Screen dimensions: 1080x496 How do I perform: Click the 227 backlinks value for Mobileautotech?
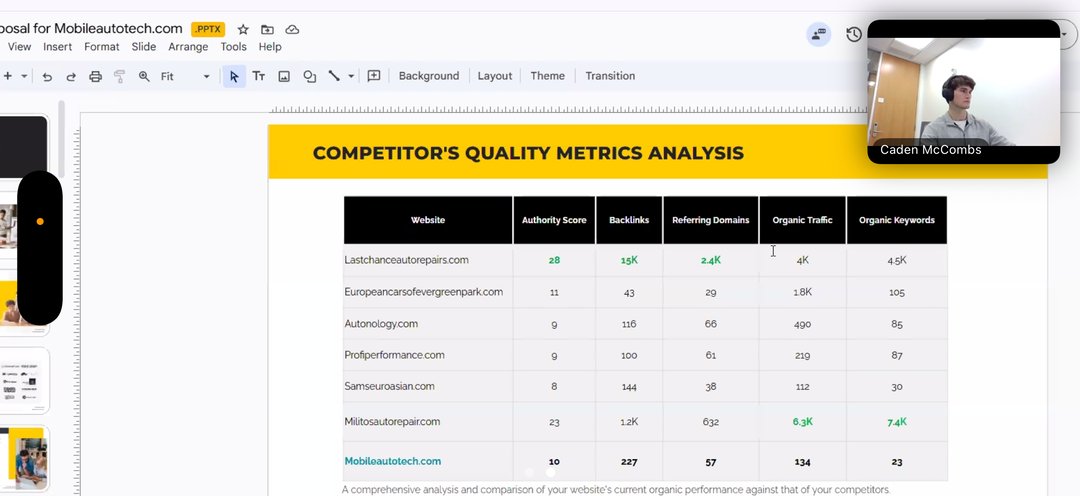click(x=629, y=462)
